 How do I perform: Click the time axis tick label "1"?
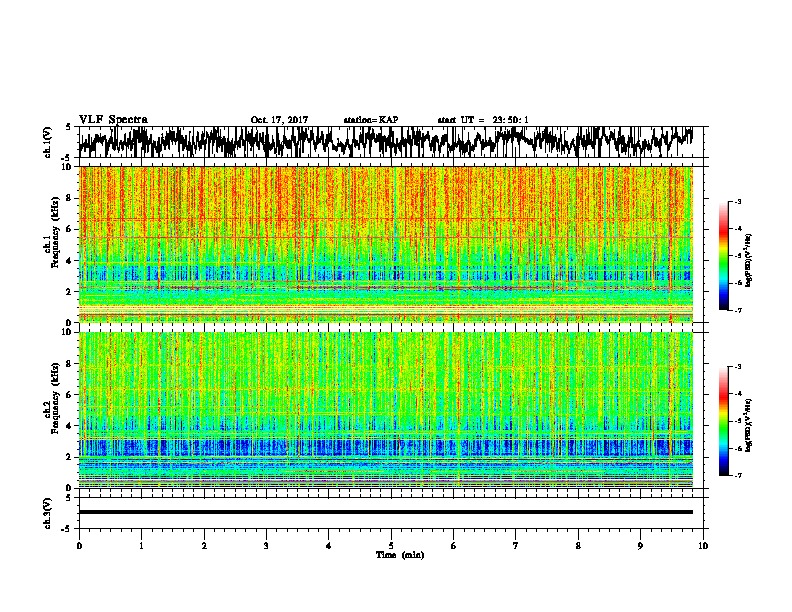pos(141,546)
